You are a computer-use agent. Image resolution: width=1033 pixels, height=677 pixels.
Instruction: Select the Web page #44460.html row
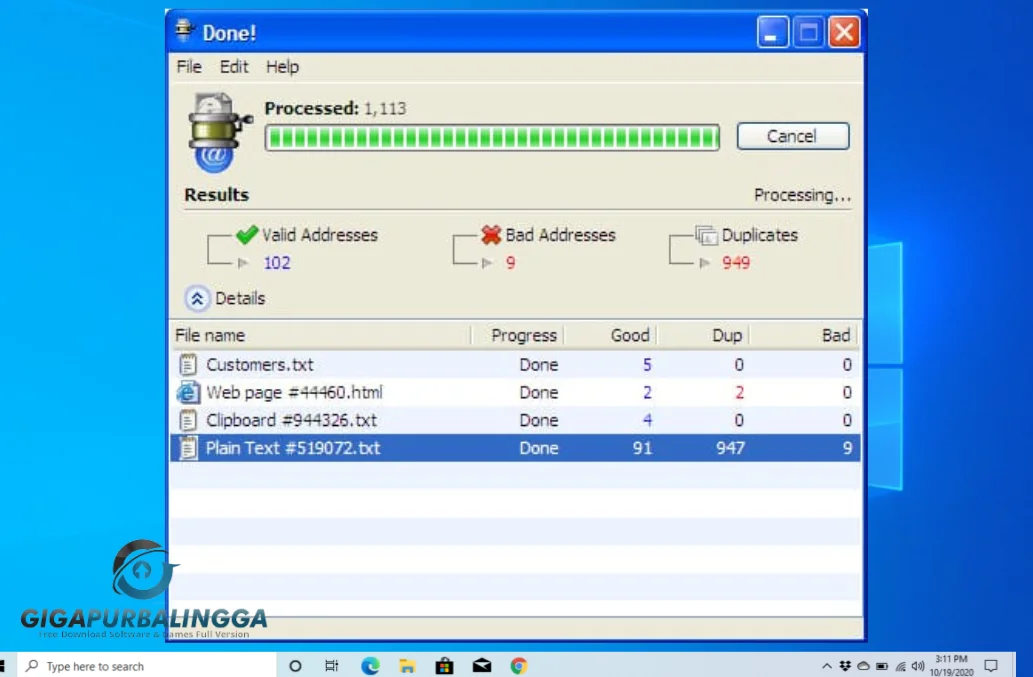pyautogui.click(x=515, y=393)
